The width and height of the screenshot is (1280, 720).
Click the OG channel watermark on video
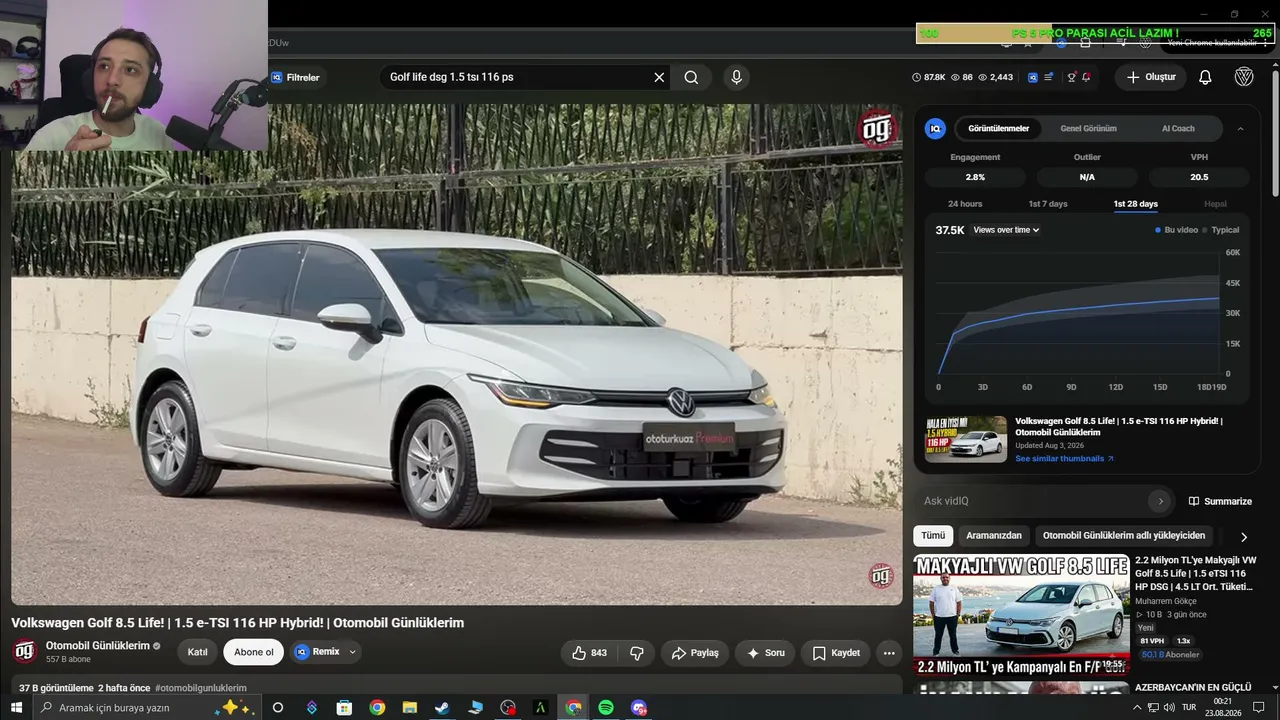tap(881, 575)
